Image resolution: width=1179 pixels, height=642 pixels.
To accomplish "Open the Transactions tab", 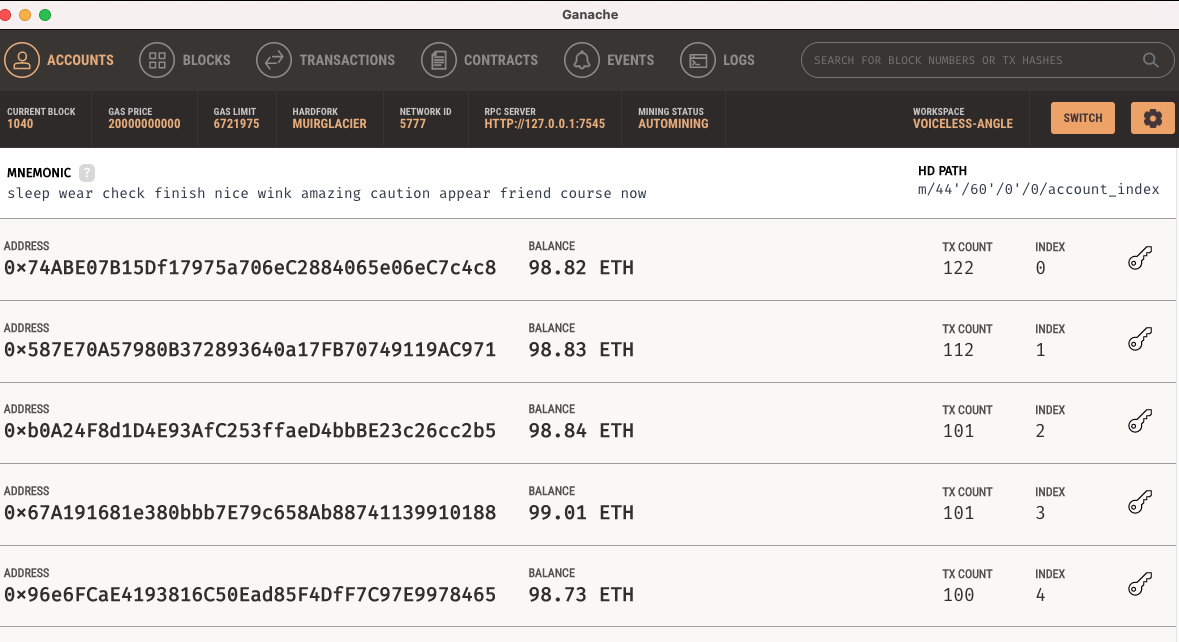I will 326,60.
